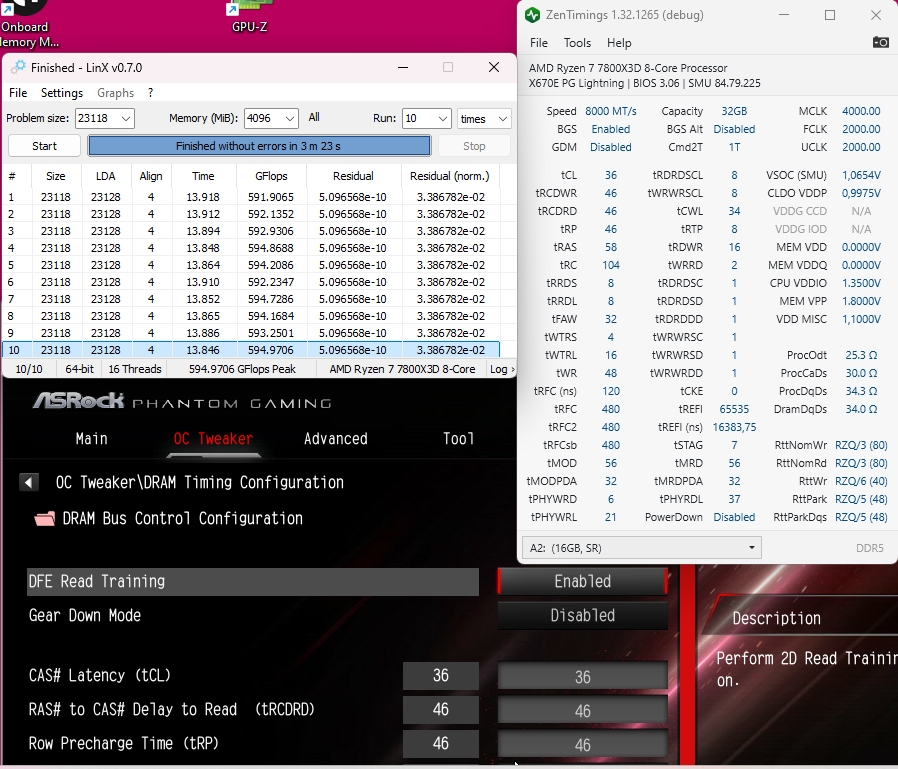Click the All memory button in LinX

click(314, 117)
